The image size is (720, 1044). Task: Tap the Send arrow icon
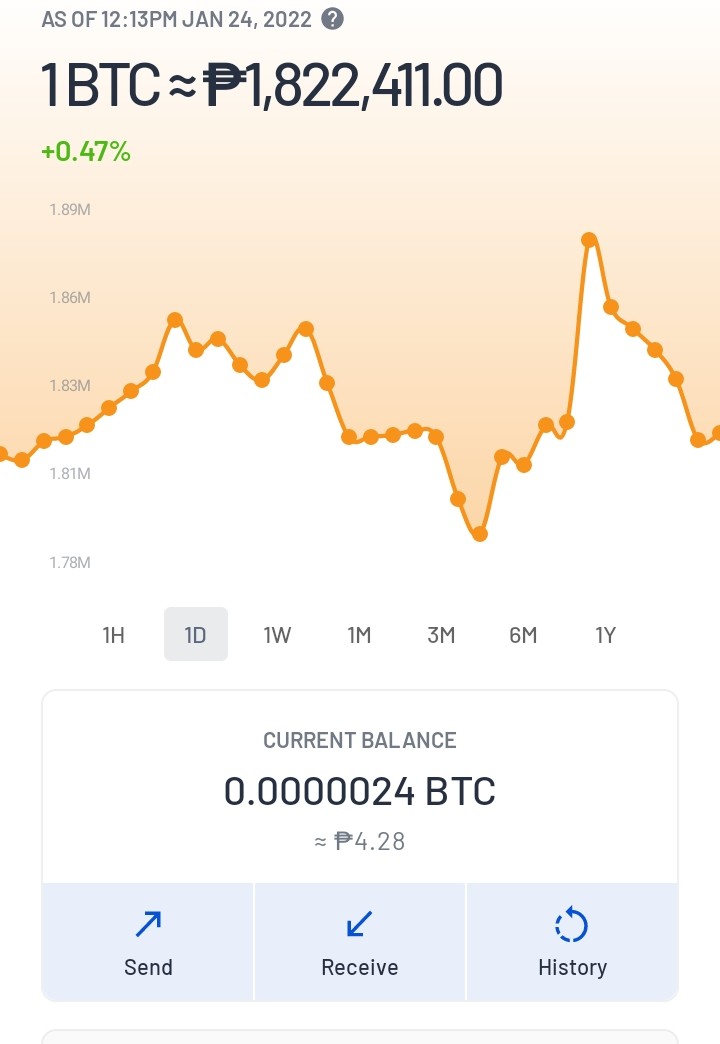(148, 924)
